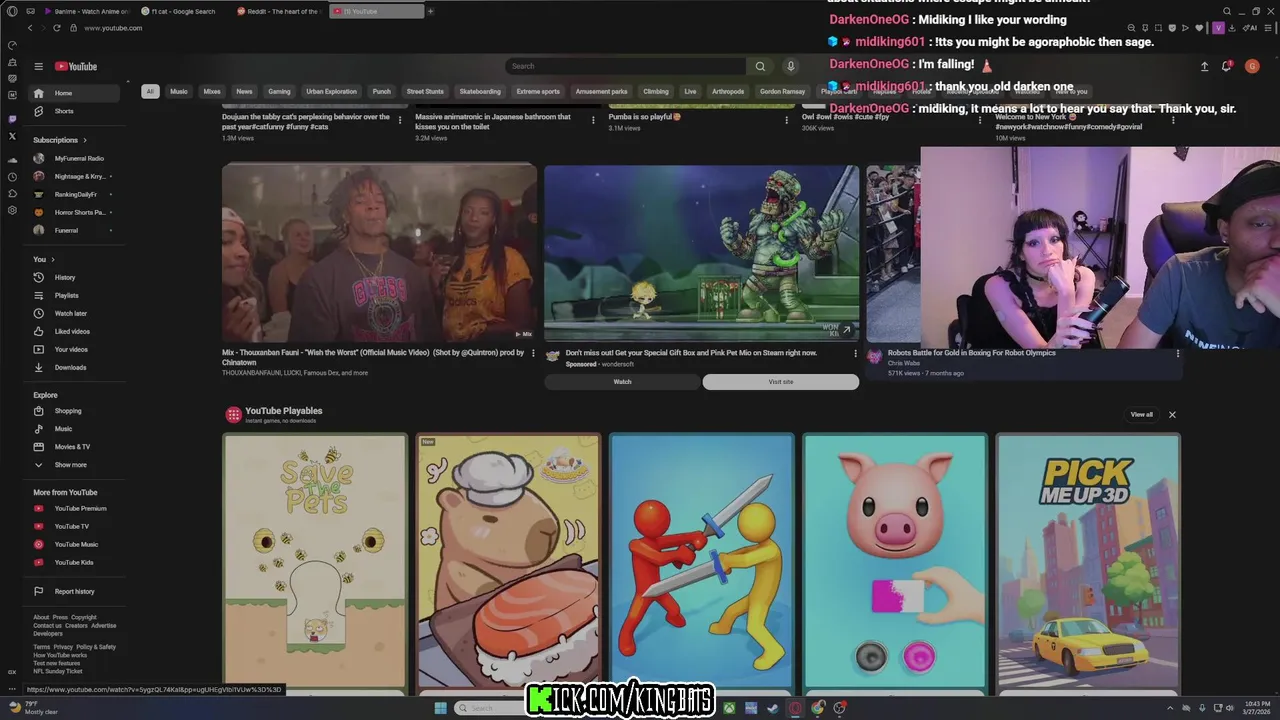1280x720 pixels.
Task: Select the Skateboarding filter chip
Action: (480, 91)
